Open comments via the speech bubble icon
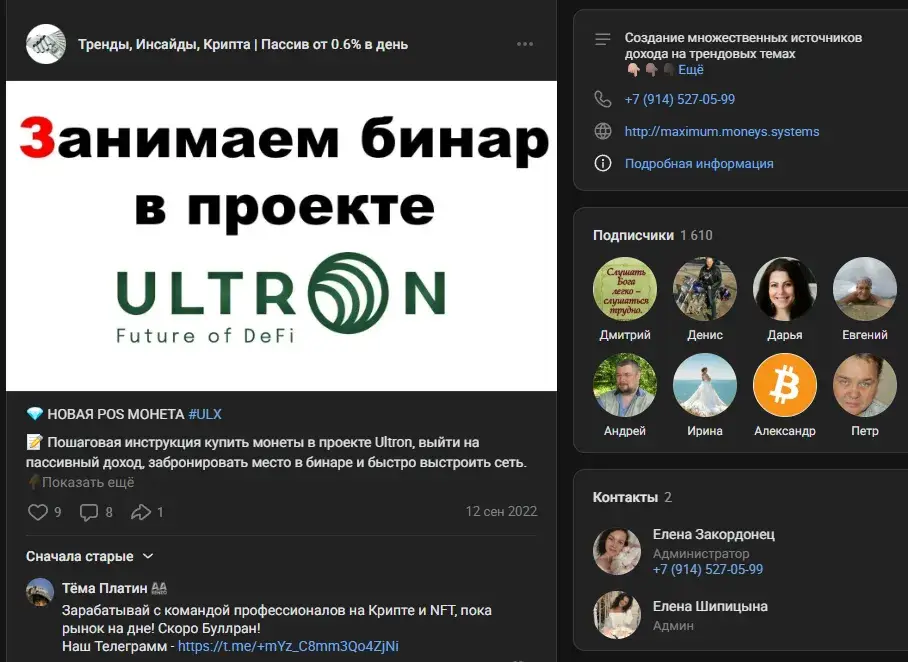This screenshot has height=662, width=908. coord(89,512)
